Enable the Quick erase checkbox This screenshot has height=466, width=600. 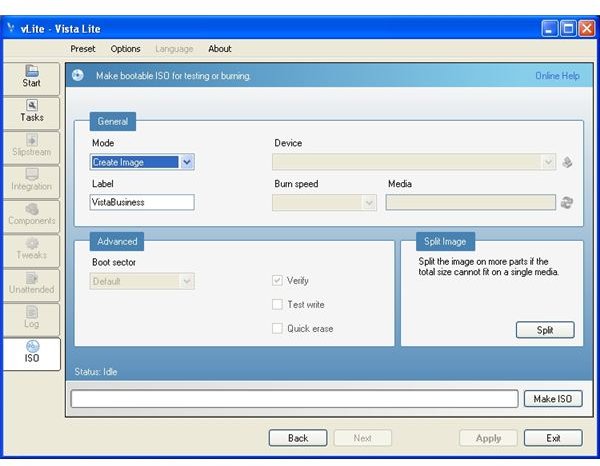coord(277,329)
